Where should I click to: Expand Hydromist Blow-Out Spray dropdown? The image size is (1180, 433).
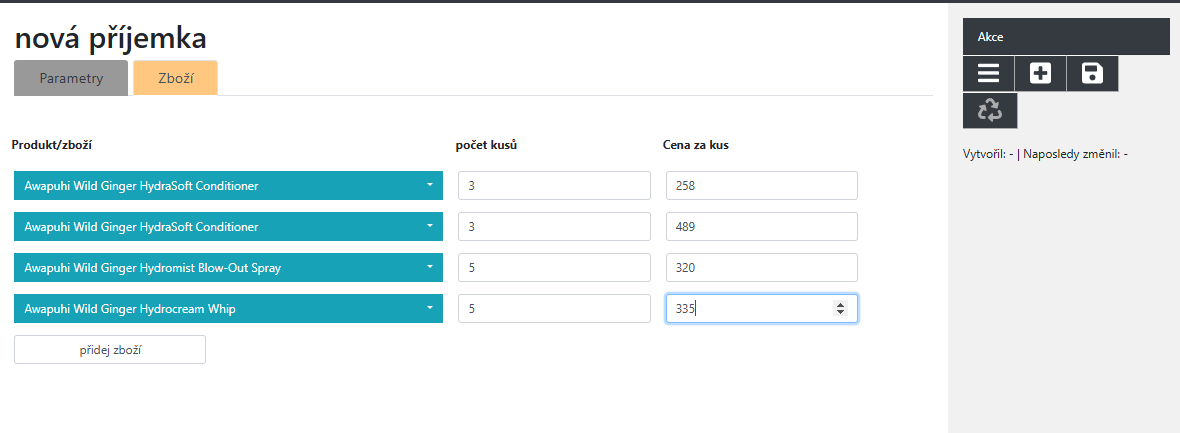pos(228,267)
